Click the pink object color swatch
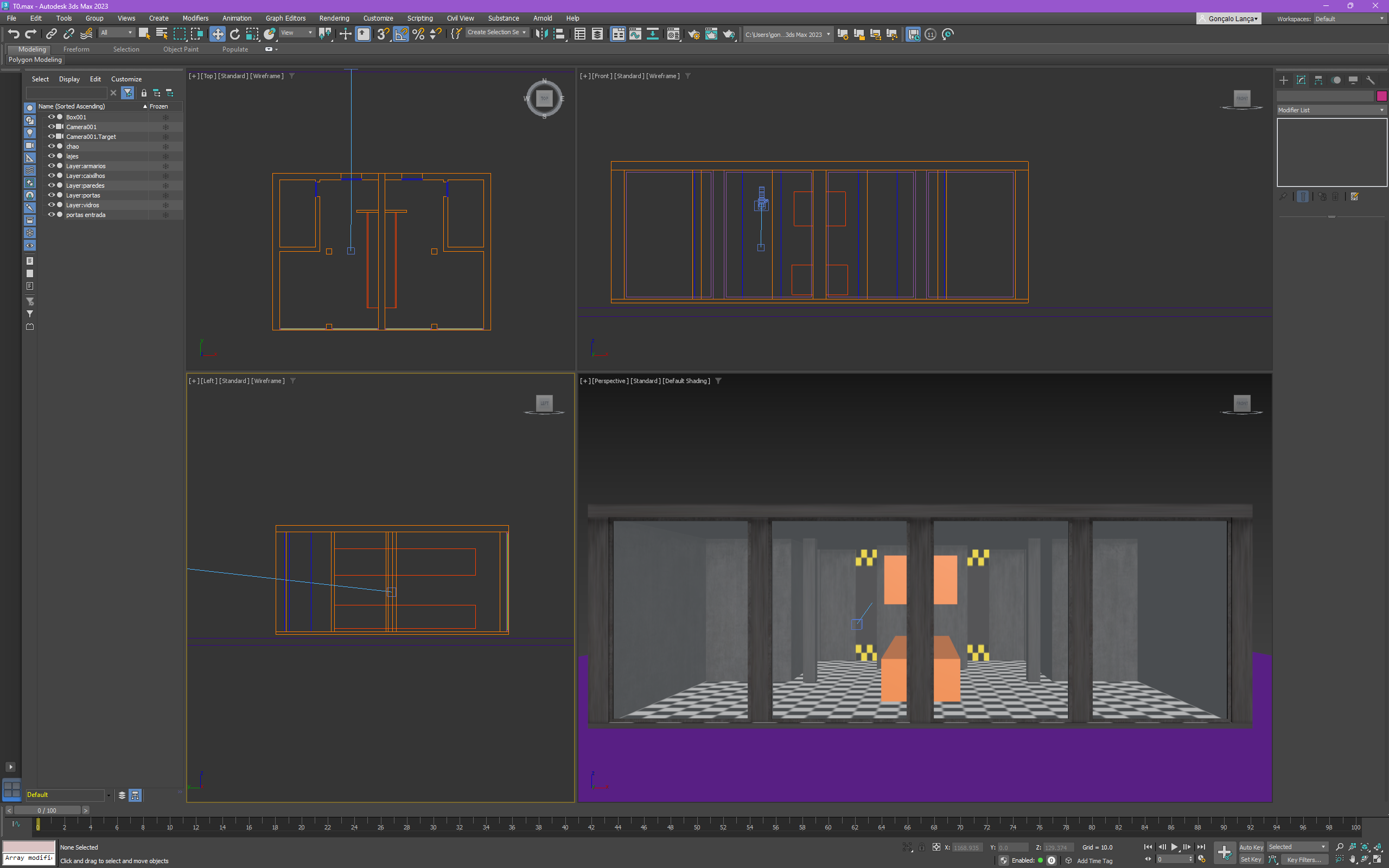This screenshot has height=868, width=1389. [x=1381, y=96]
